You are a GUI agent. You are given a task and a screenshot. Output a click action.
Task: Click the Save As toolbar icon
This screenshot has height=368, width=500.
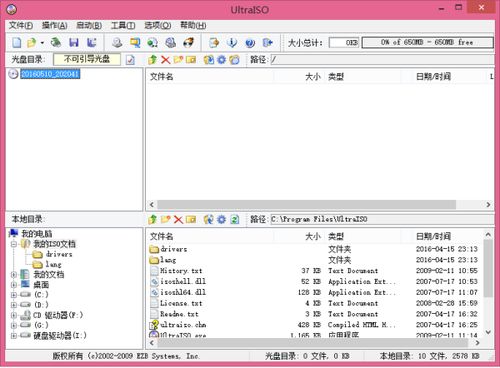click(92, 42)
